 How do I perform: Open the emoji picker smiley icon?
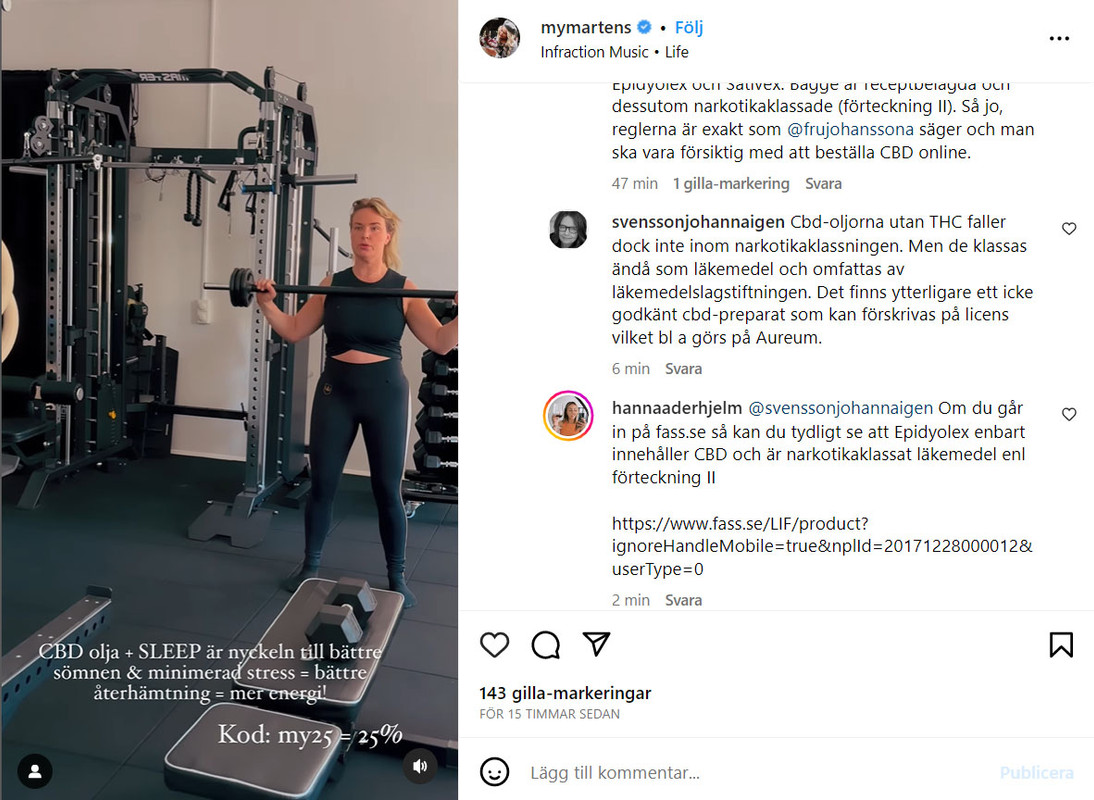495,772
